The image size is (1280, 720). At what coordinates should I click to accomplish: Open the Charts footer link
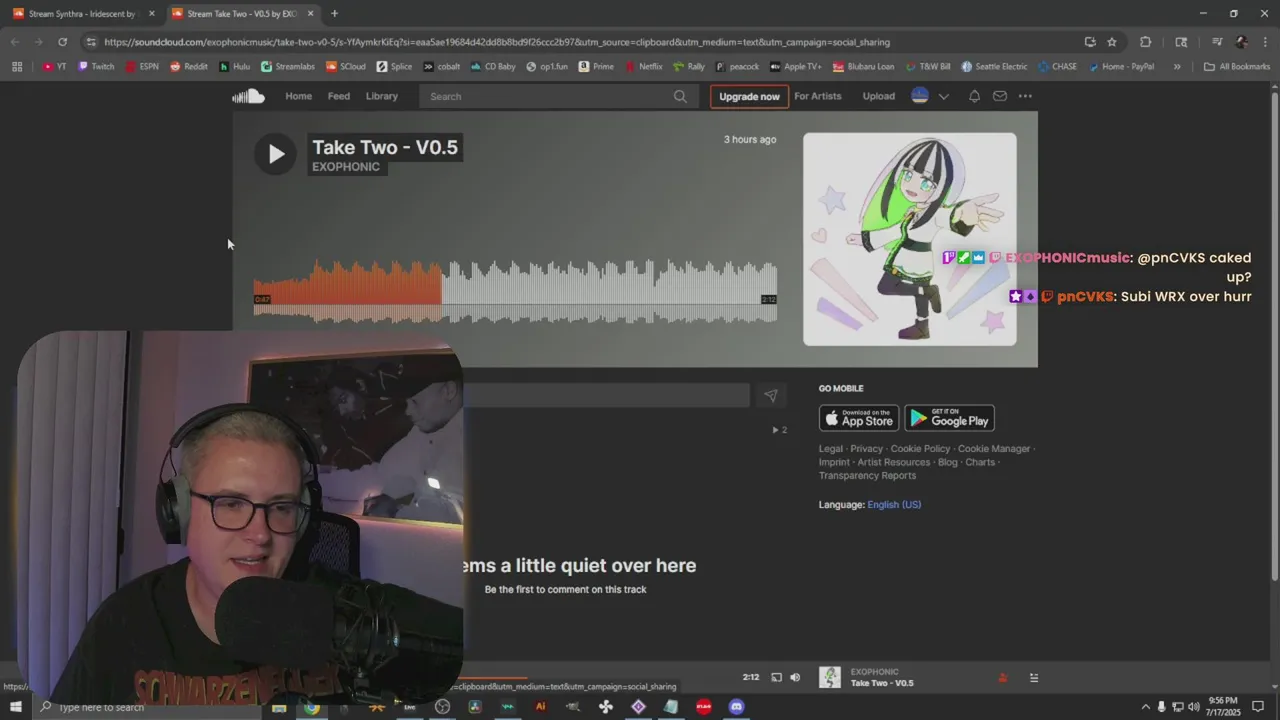point(980,462)
